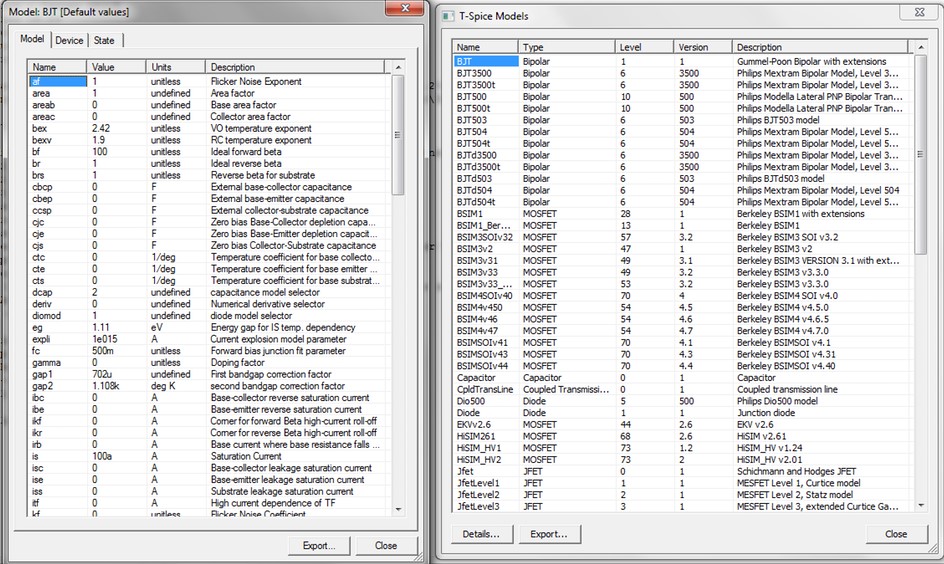Select Dio500 model row

[683, 401]
